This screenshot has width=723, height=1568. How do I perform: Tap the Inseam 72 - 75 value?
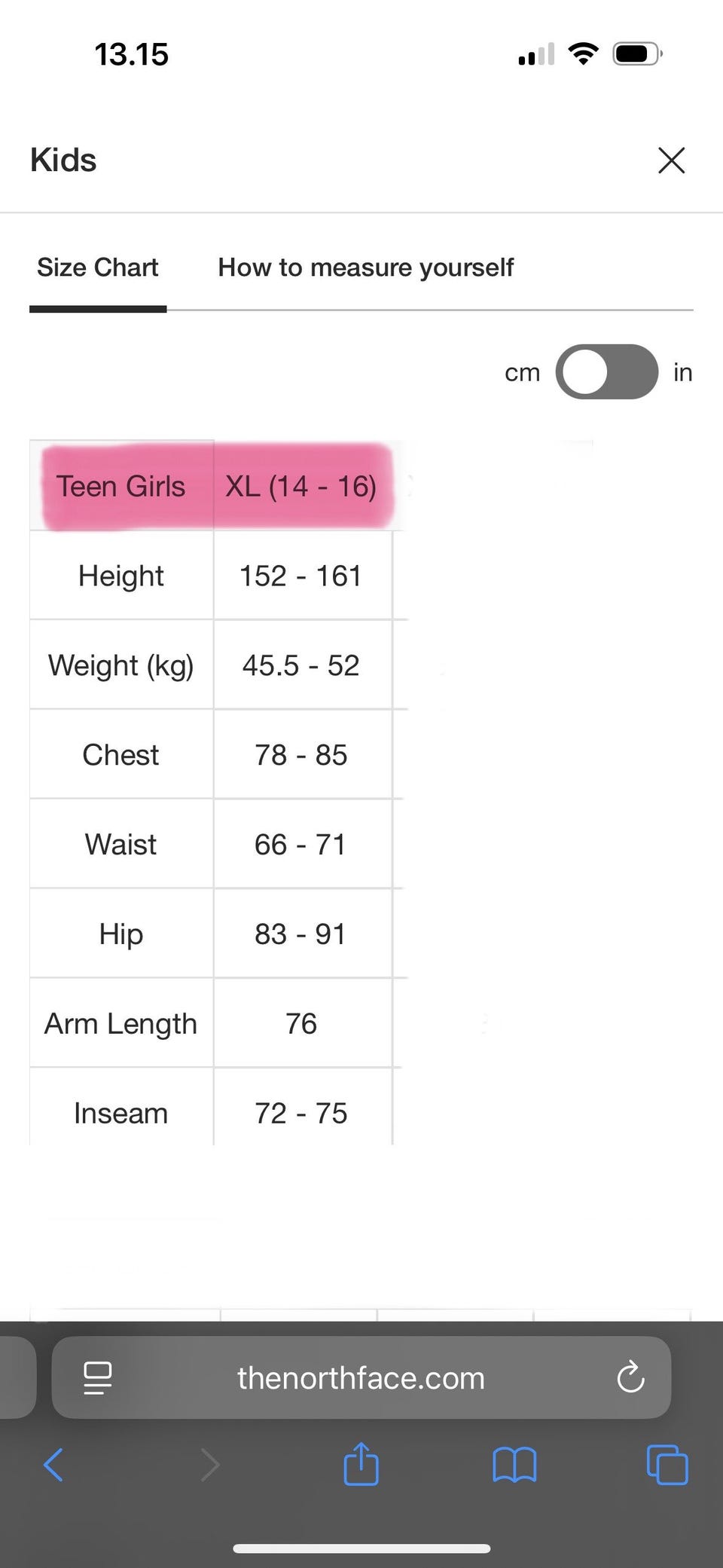click(301, 1113)
